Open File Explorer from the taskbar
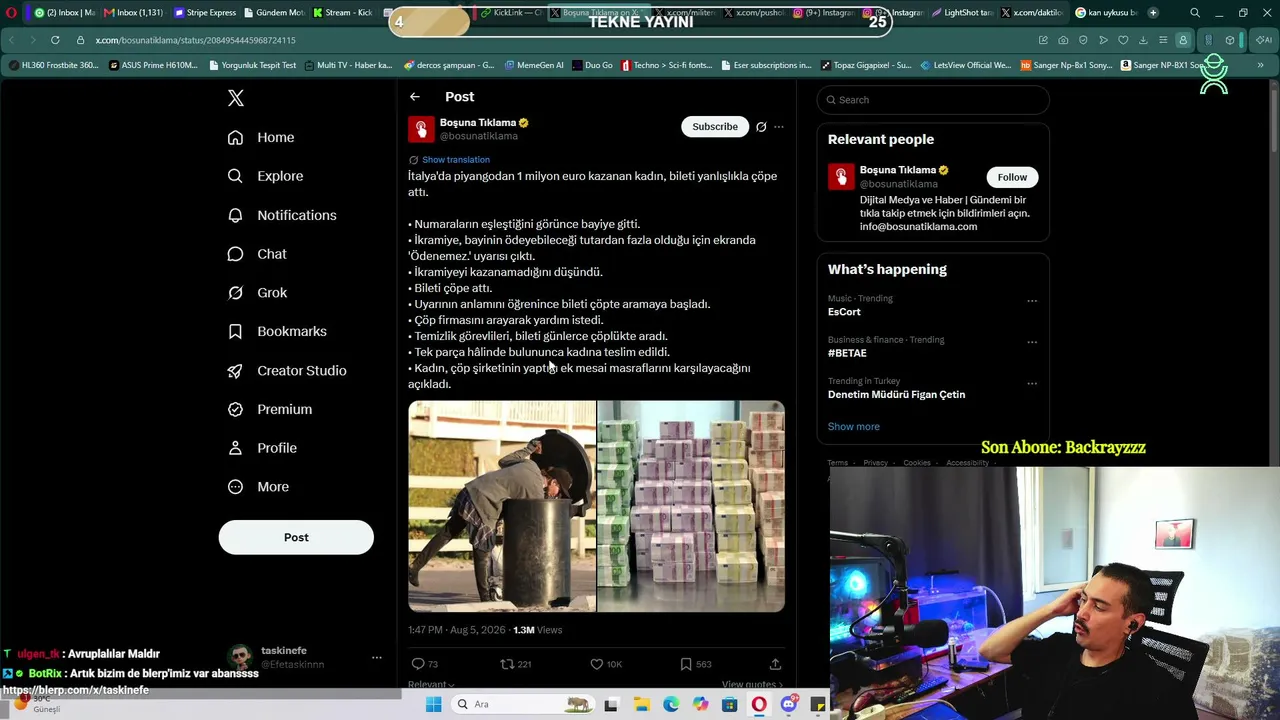 (x=642, y=704)
